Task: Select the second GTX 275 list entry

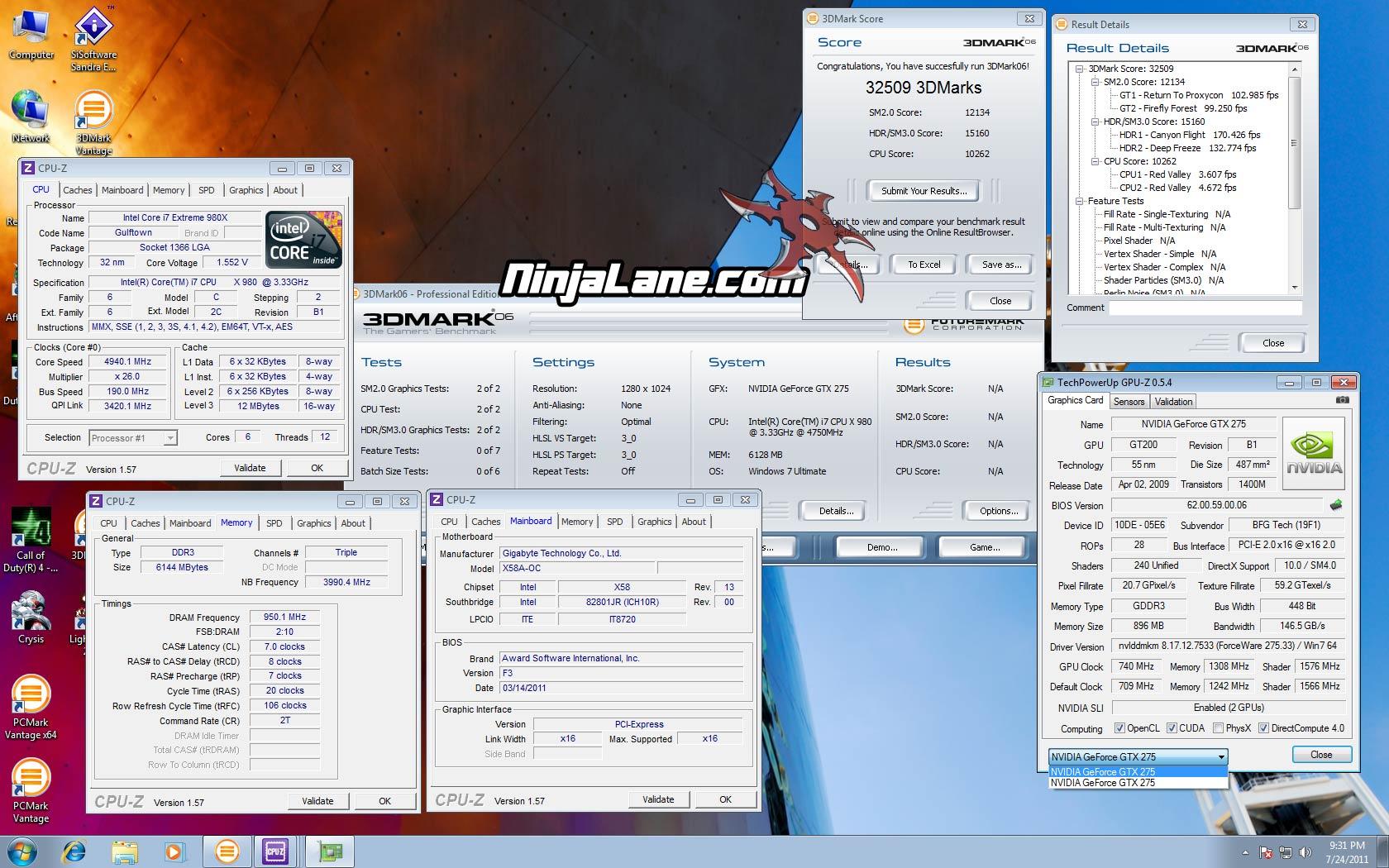Action: tap(1138, 783)
